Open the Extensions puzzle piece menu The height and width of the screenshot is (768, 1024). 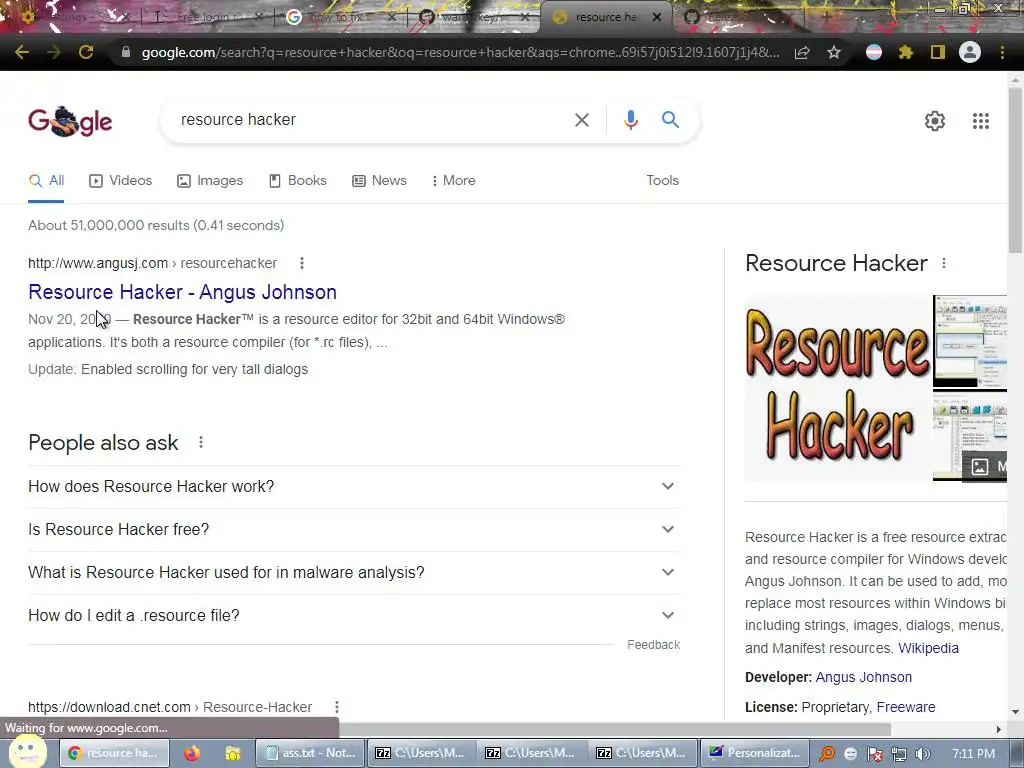[906, 52]
